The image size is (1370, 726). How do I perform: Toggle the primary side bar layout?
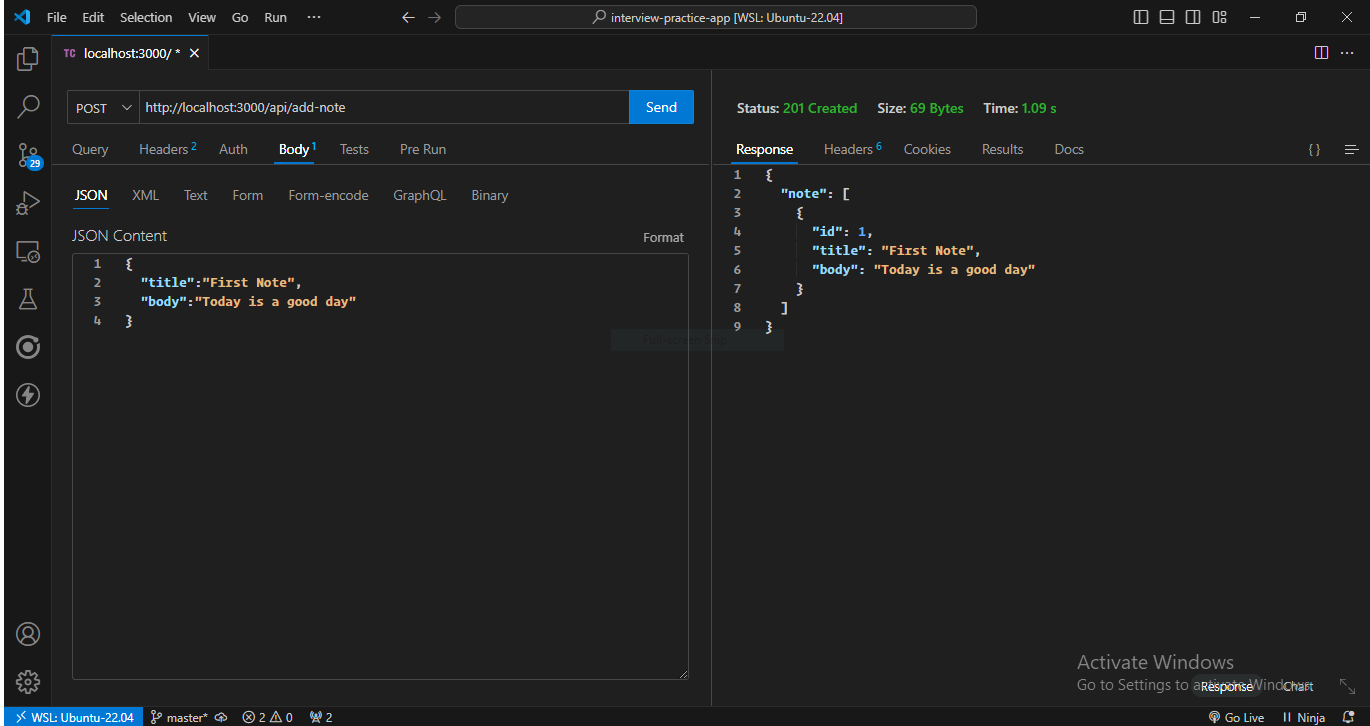1141,17
